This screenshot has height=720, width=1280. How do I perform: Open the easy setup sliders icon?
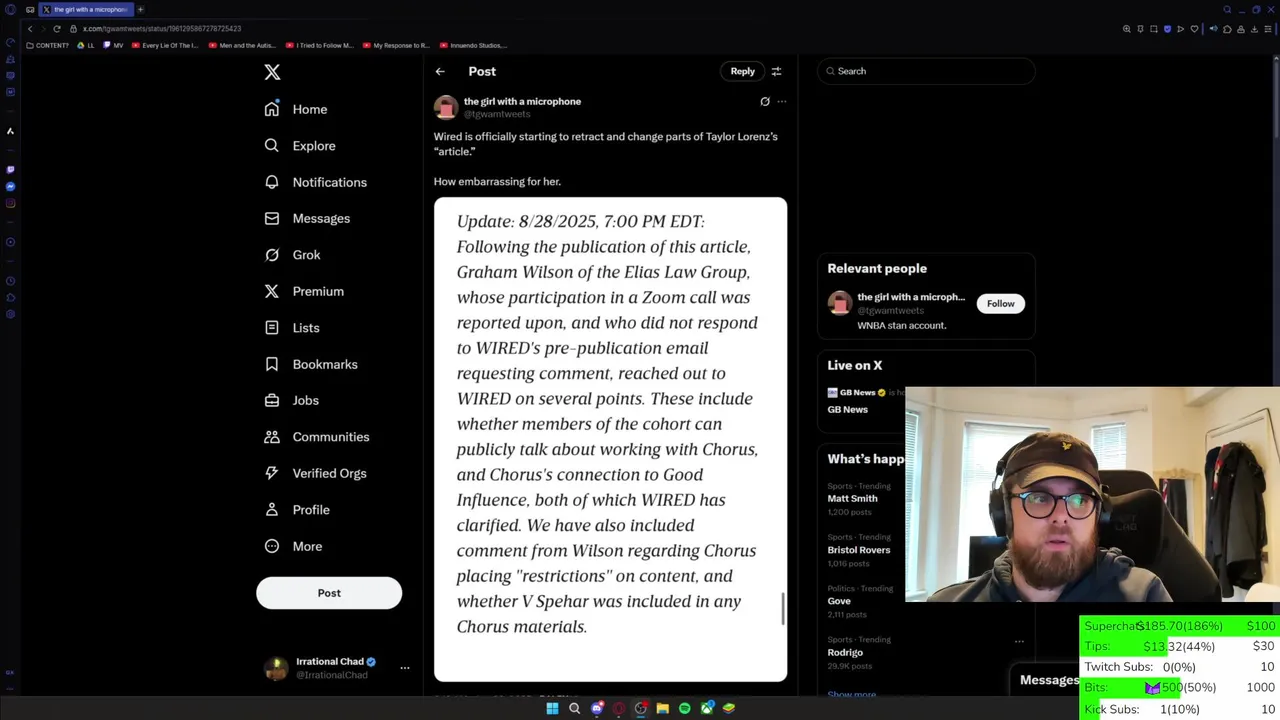[x=1268, y=29]
